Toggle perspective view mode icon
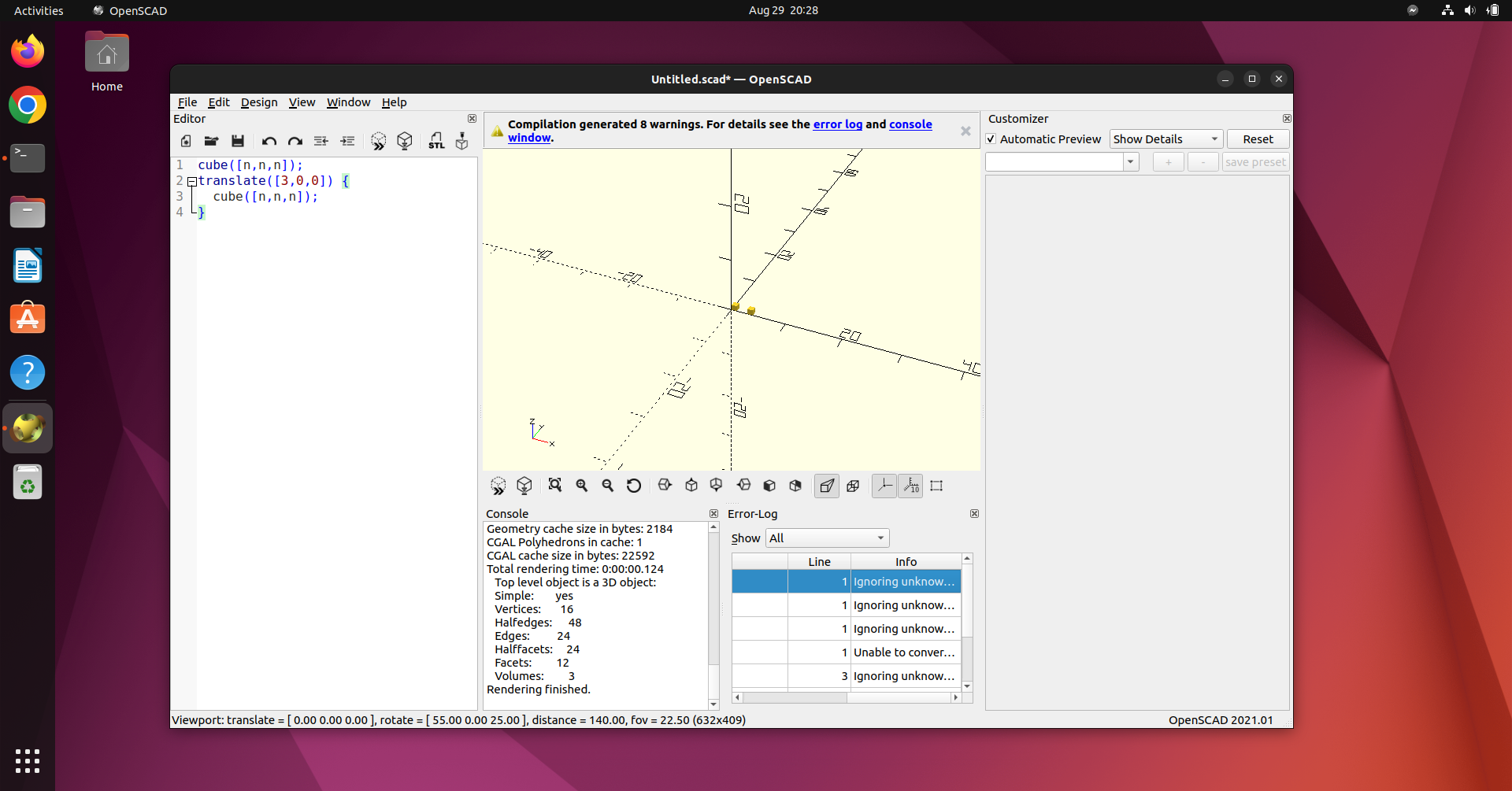The height and width of the screenshot is (791, 1512). pos(826,486)
